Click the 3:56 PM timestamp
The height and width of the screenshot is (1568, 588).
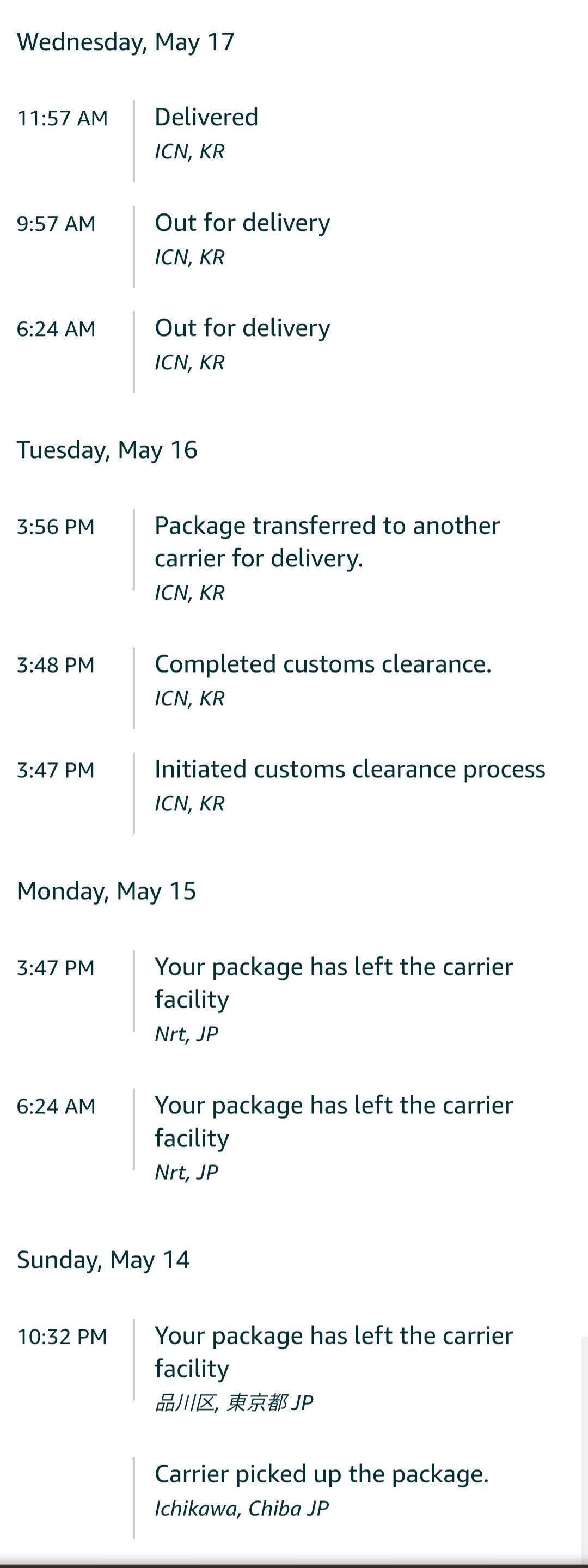coord(56,527)
